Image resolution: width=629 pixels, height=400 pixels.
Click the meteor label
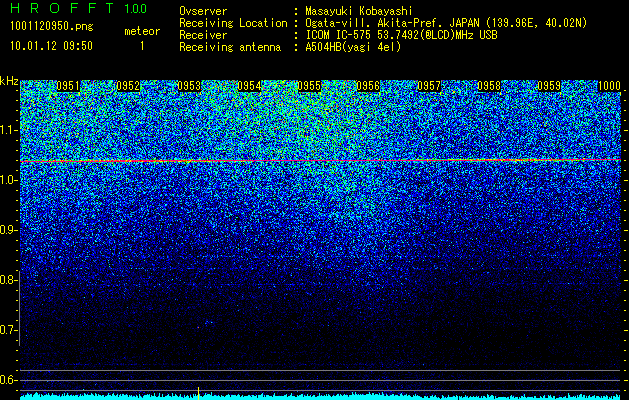[142, 31]
